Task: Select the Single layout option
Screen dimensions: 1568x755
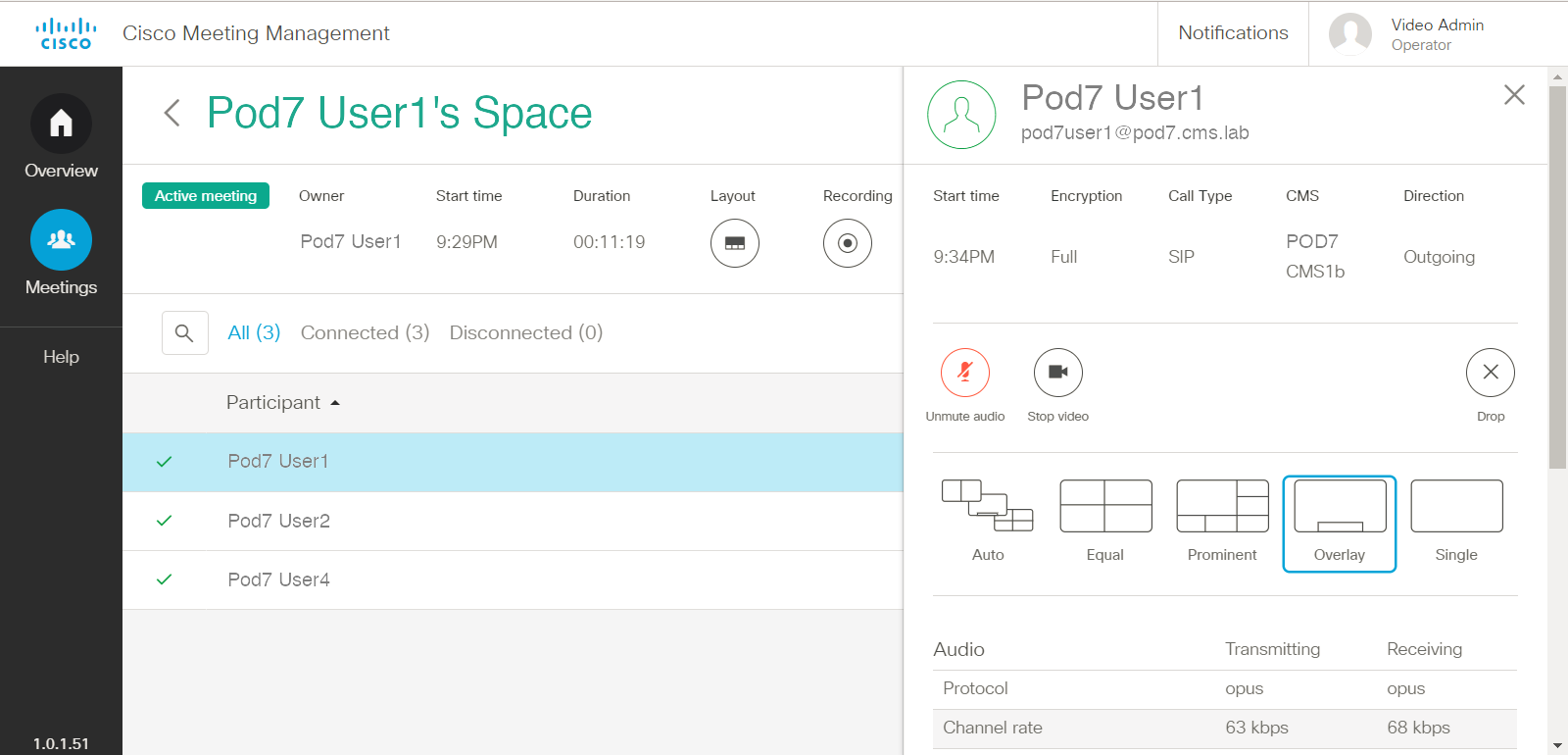Action: [x=1456, y=507]
